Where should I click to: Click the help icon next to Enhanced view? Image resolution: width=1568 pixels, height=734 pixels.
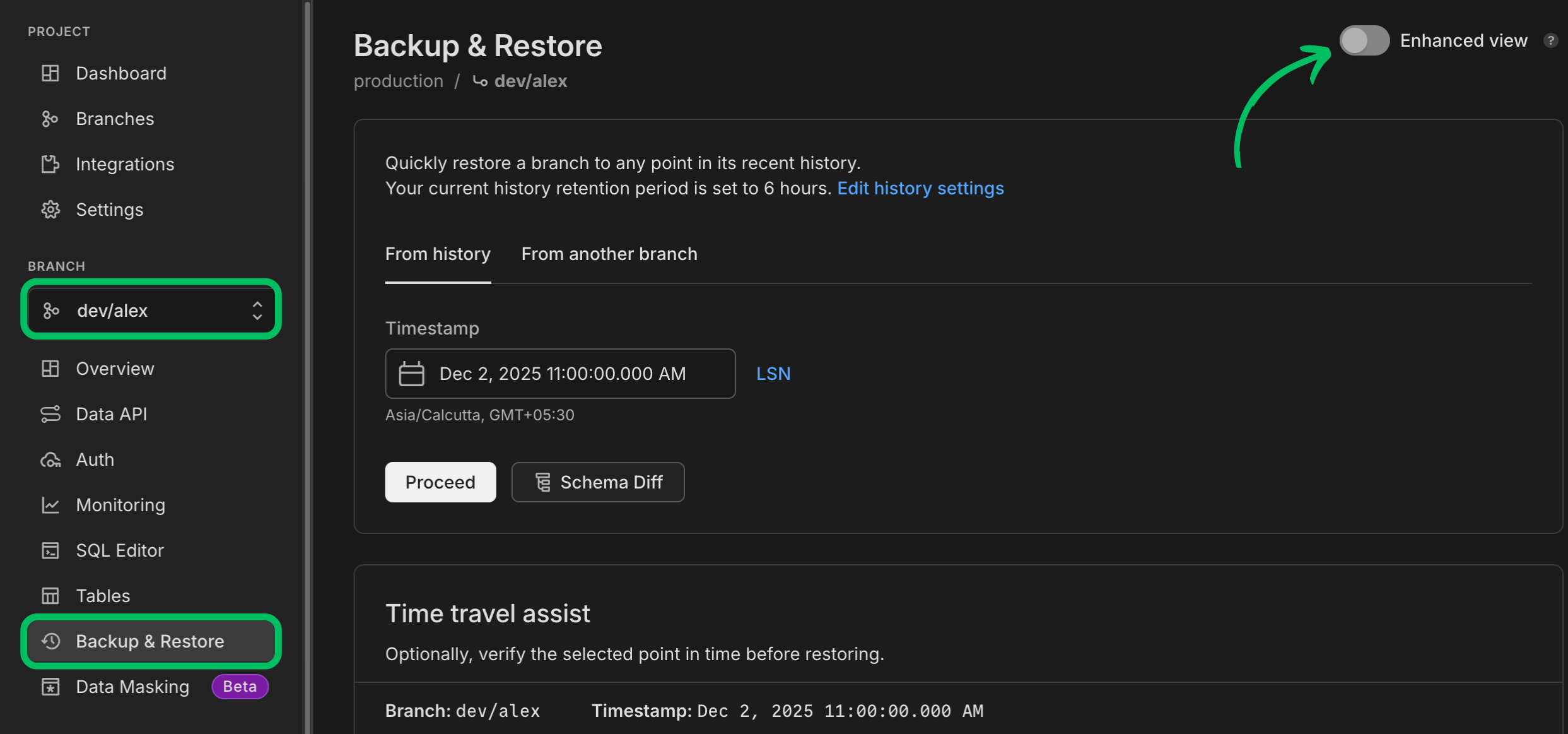tap(1552, 40)
